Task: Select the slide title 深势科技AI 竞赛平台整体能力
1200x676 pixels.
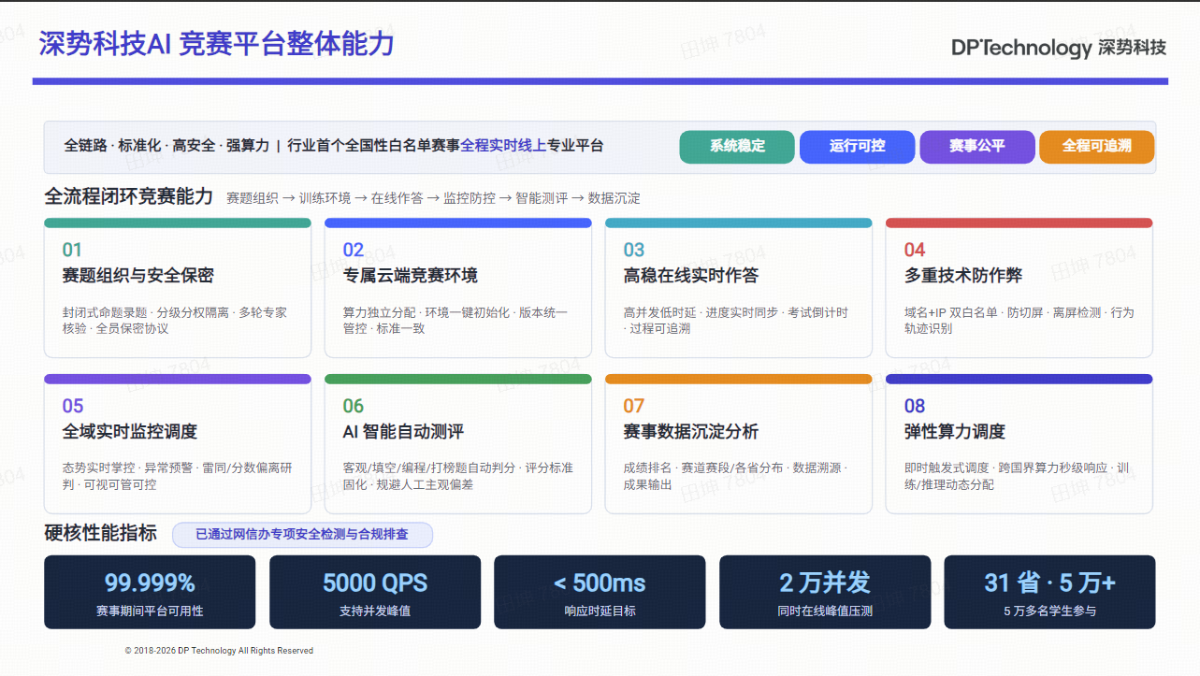Action: click(x=216, y=44)
